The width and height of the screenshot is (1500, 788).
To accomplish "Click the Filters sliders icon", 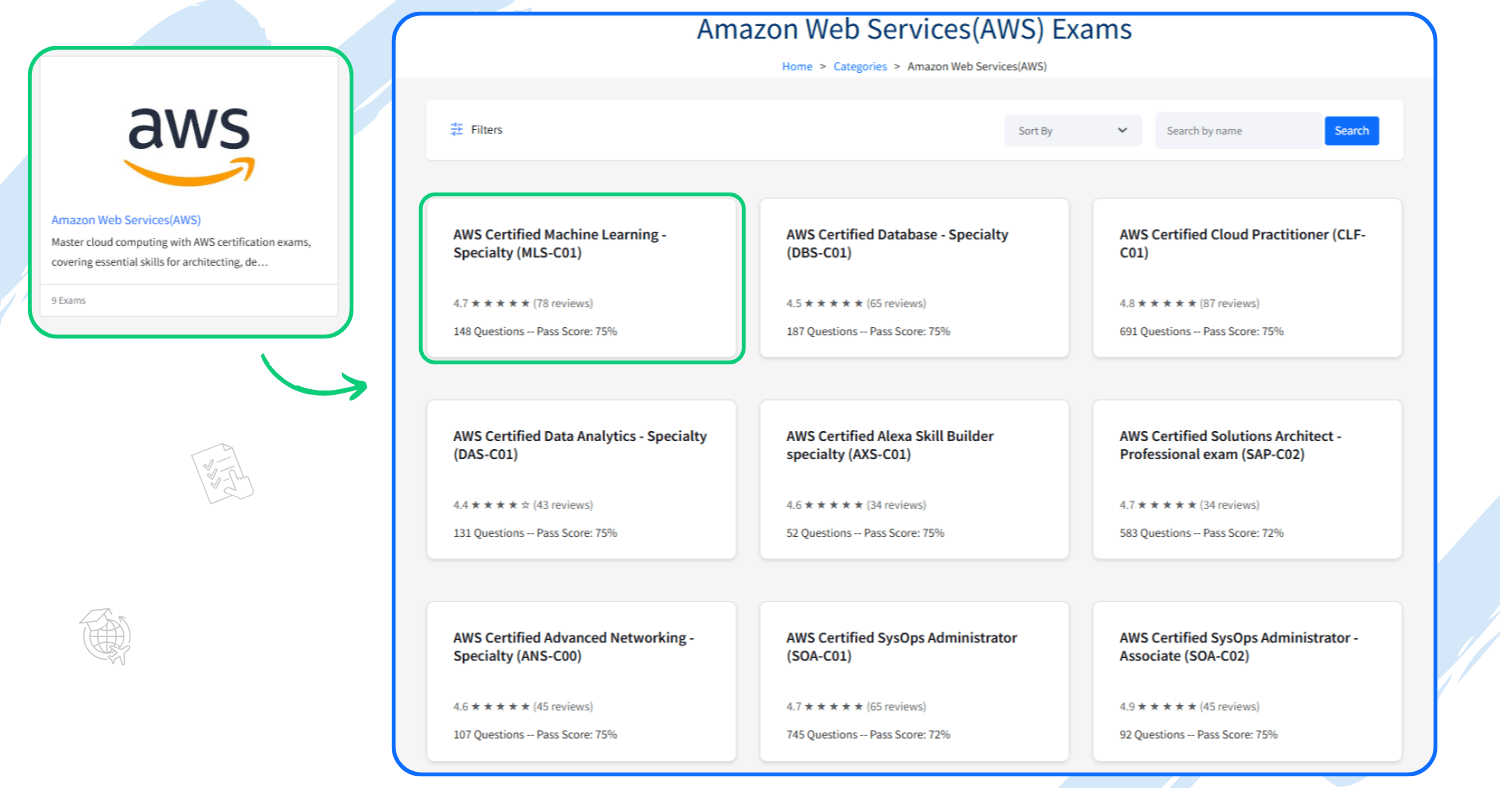I will tap(457, 130).
